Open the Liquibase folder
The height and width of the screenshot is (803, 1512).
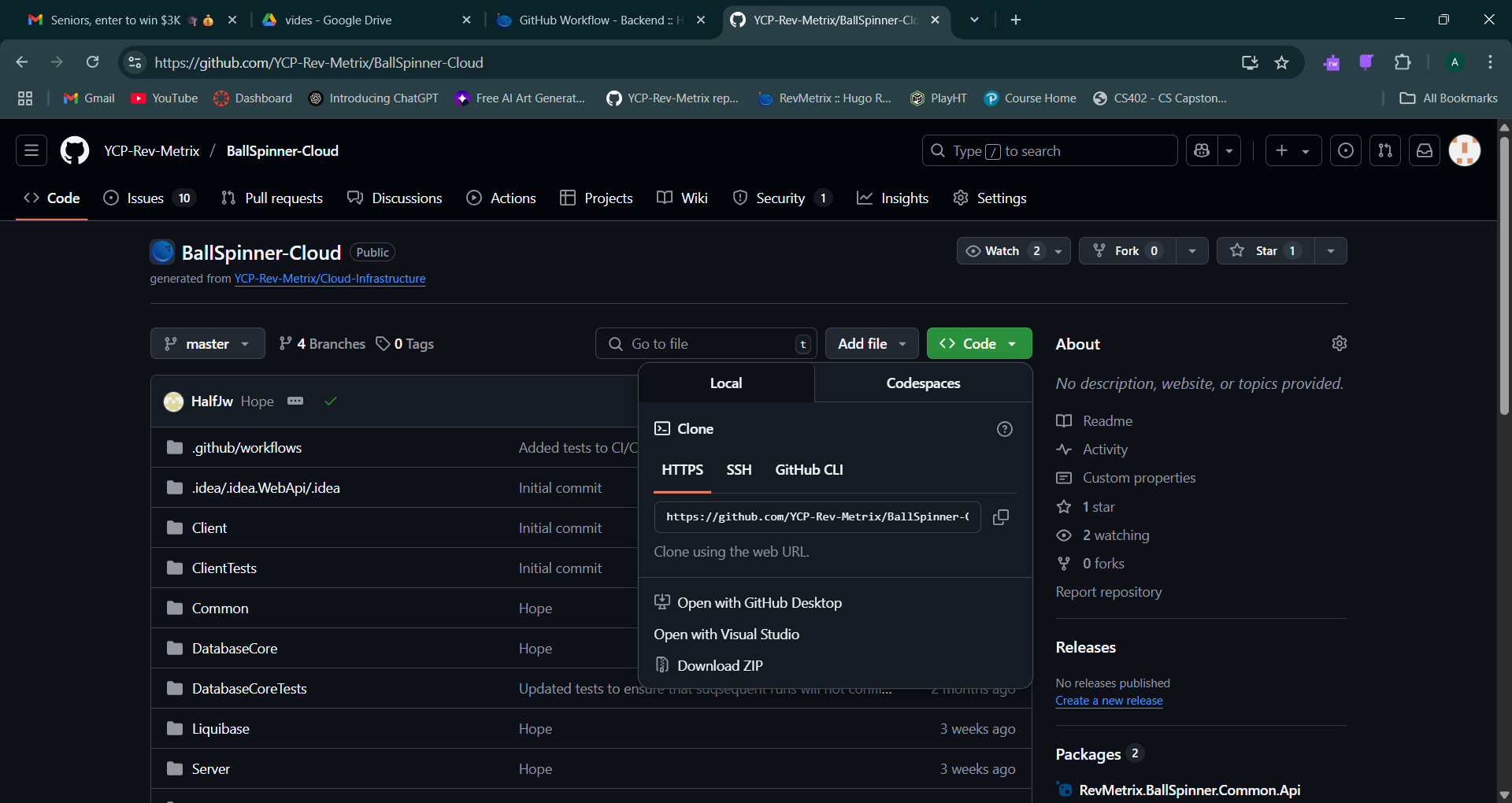(220, 729)
